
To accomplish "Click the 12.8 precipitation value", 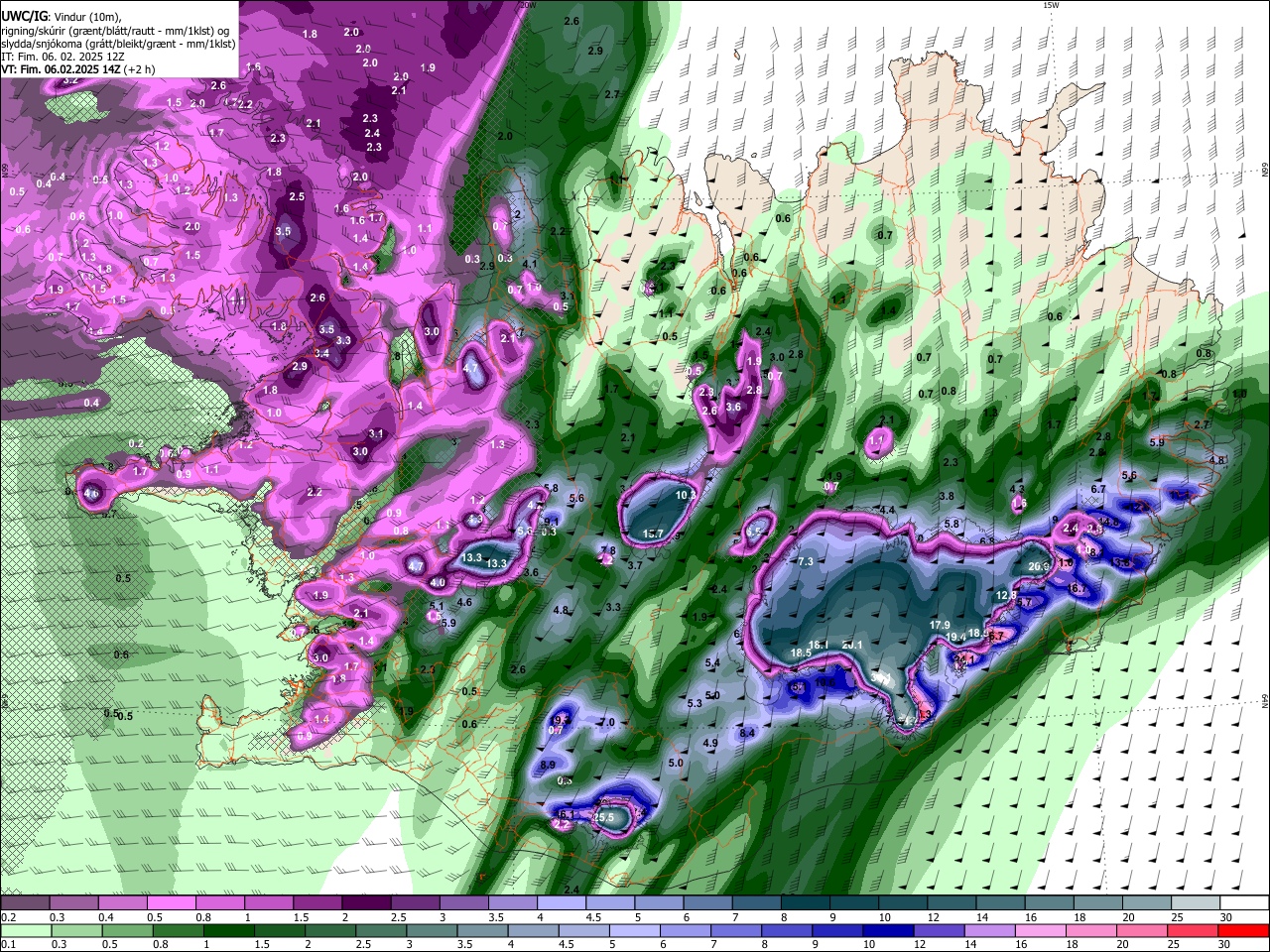I will (1006, 595).
